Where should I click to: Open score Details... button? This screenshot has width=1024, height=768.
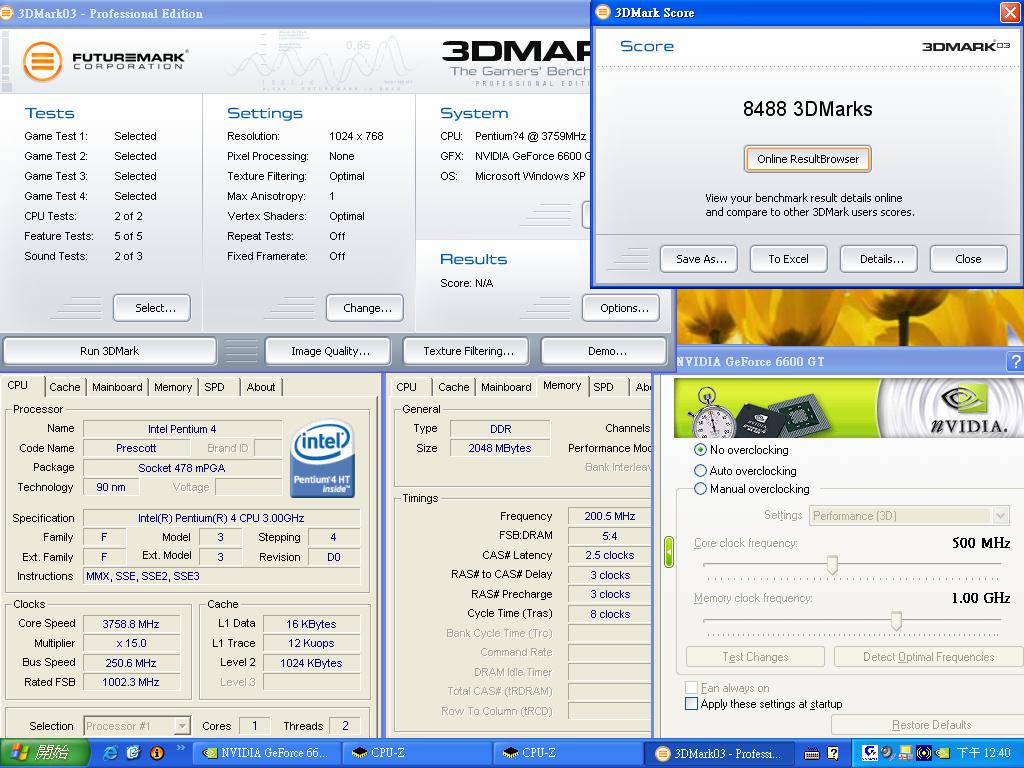point(880,259)
